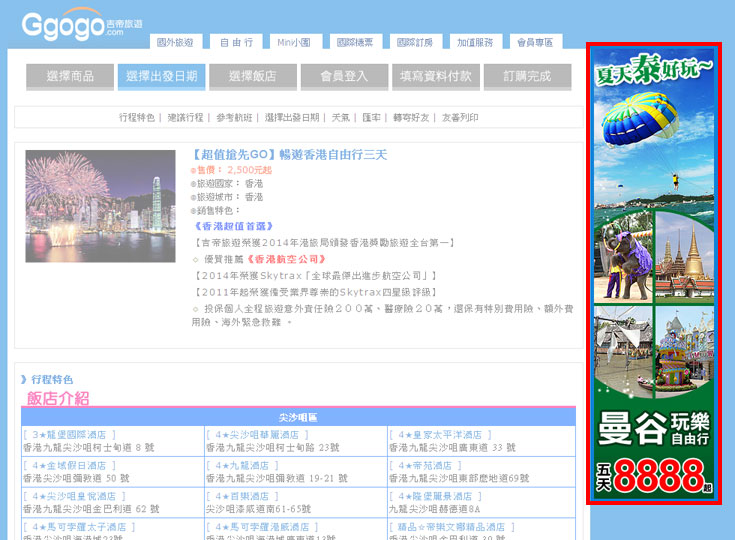Image resolution: width=735 pixels, height=540 pixels.
Task: Open the 國外旅遊 navigation tab
Action: (175, 43)
